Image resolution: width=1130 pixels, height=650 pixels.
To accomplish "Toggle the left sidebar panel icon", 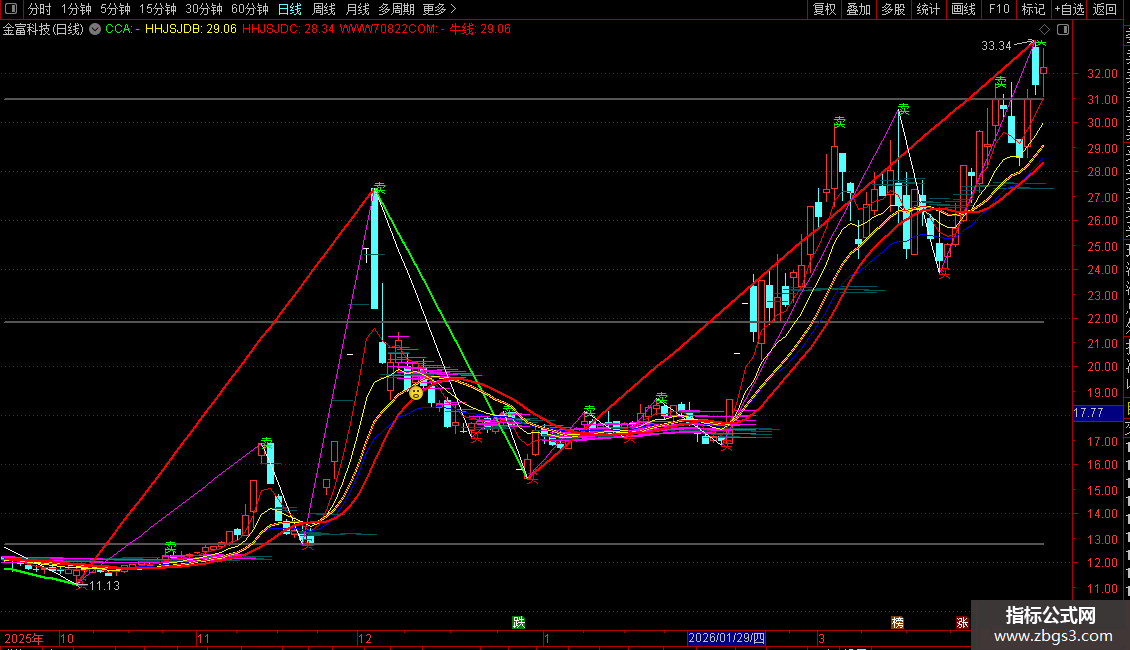I will [11, 9].
